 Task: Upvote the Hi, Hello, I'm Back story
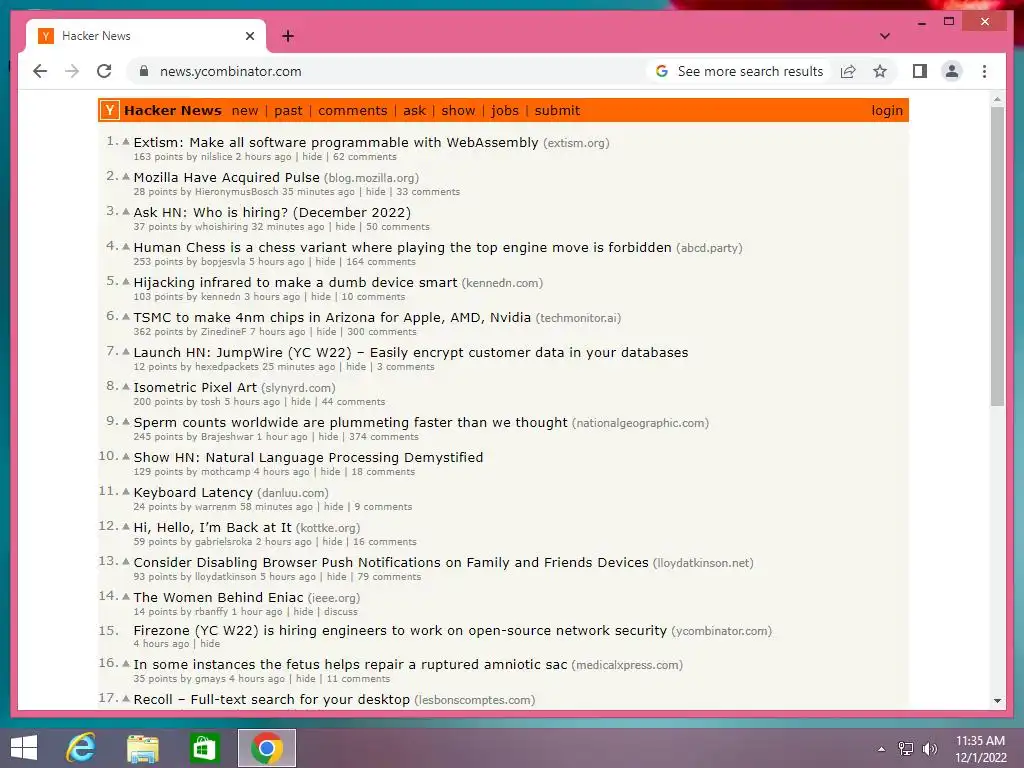[126, 526]
